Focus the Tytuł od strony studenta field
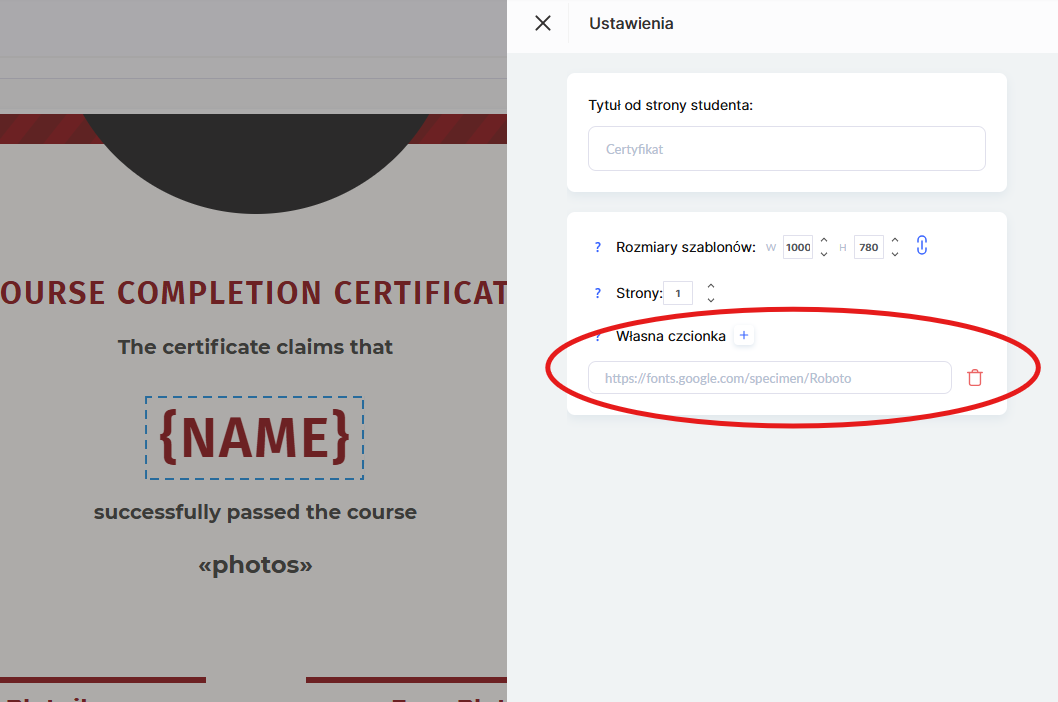This screenshot has height=702, width=1058. point(786,149)
